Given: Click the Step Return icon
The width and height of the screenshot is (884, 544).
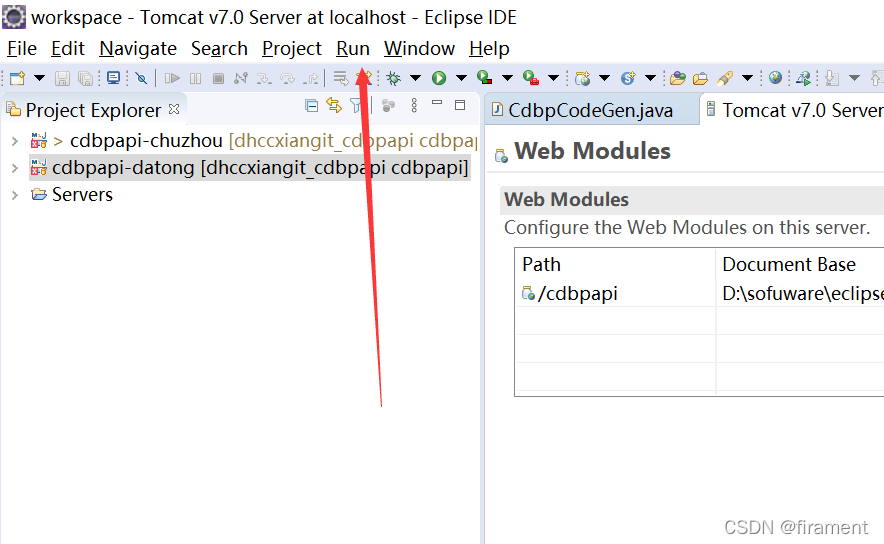Looking at the screenshot, I should [x=311, y=78].
